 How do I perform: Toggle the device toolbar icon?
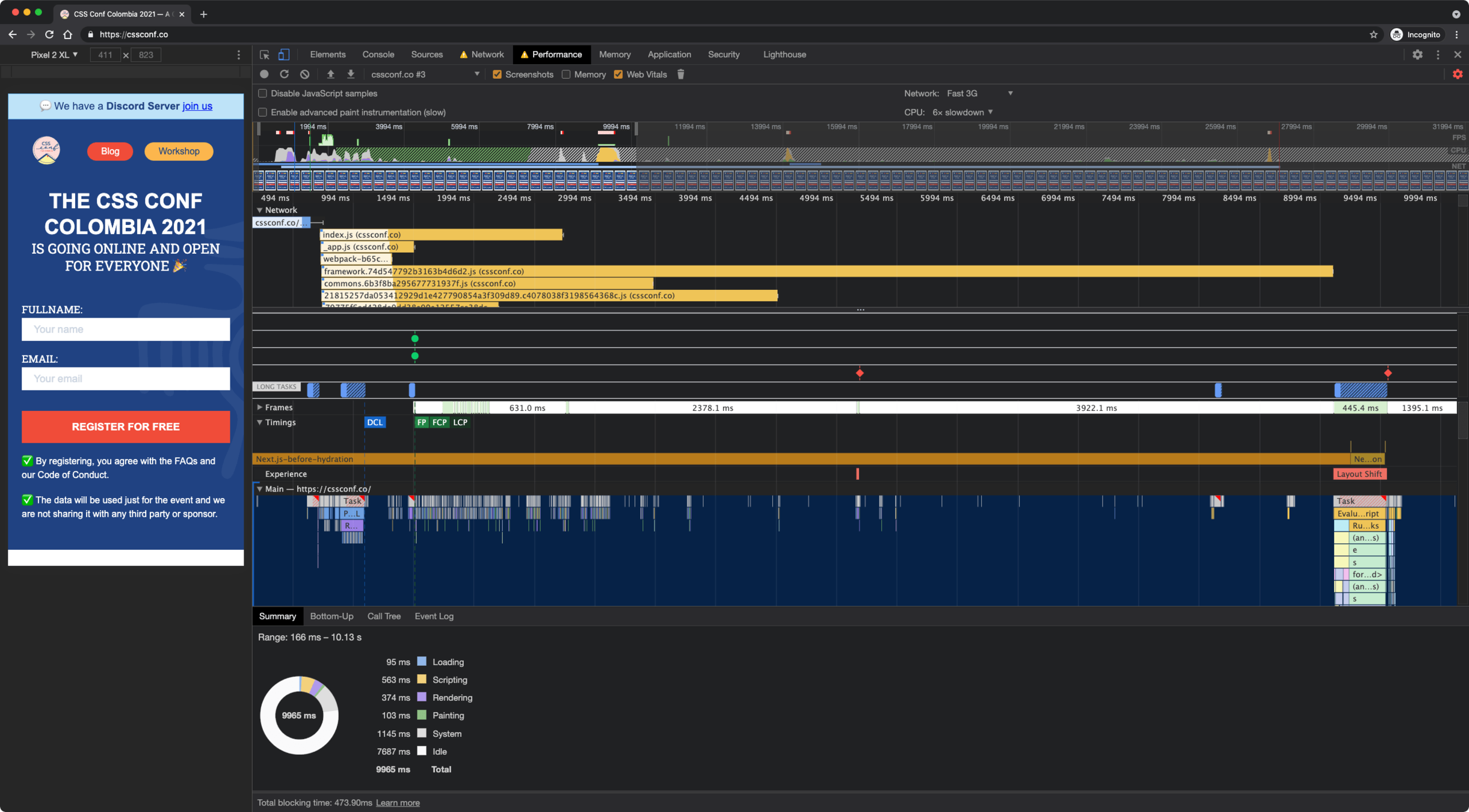[x=284, y=55]
